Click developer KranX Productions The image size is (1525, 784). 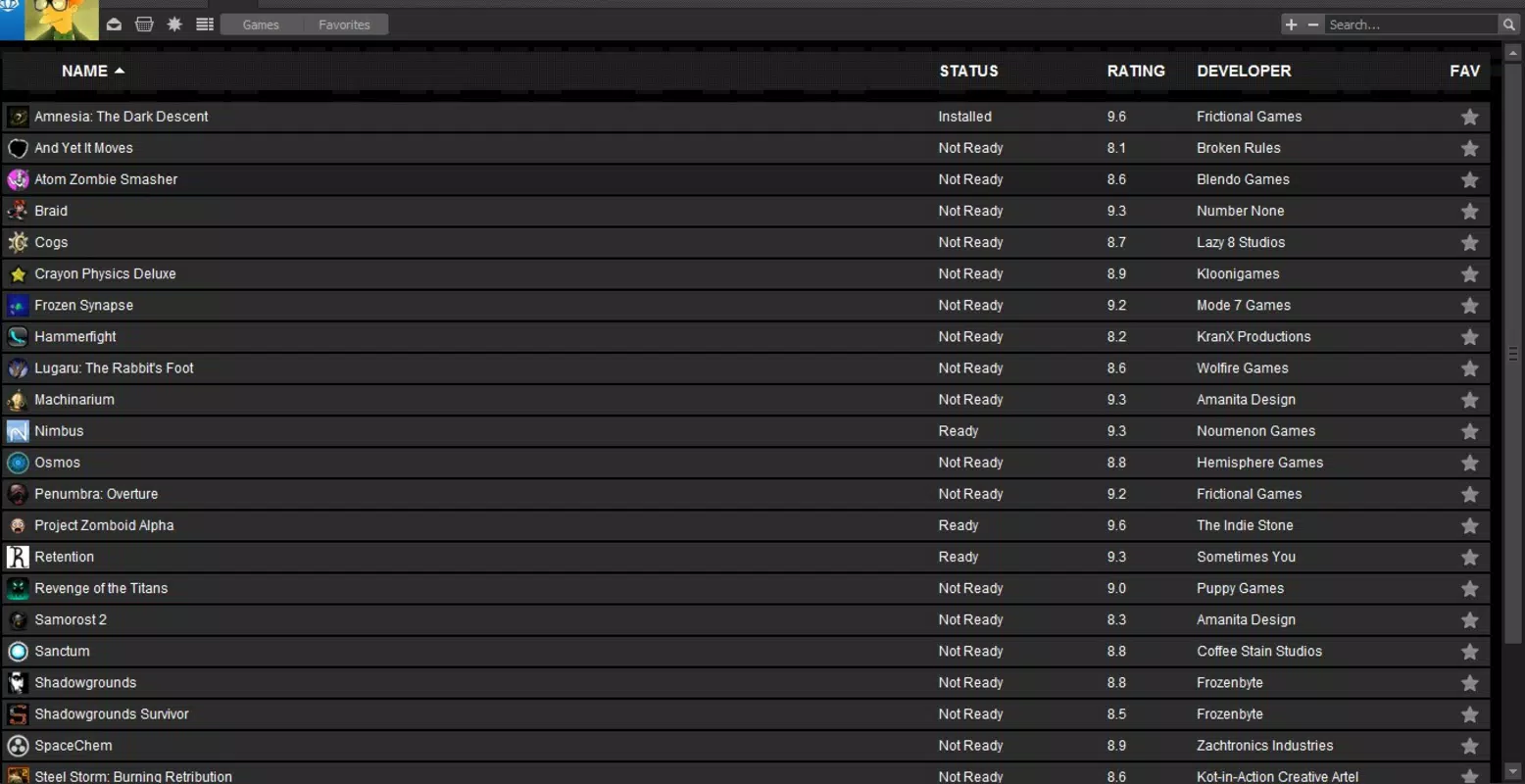(x=1254, y=336)
